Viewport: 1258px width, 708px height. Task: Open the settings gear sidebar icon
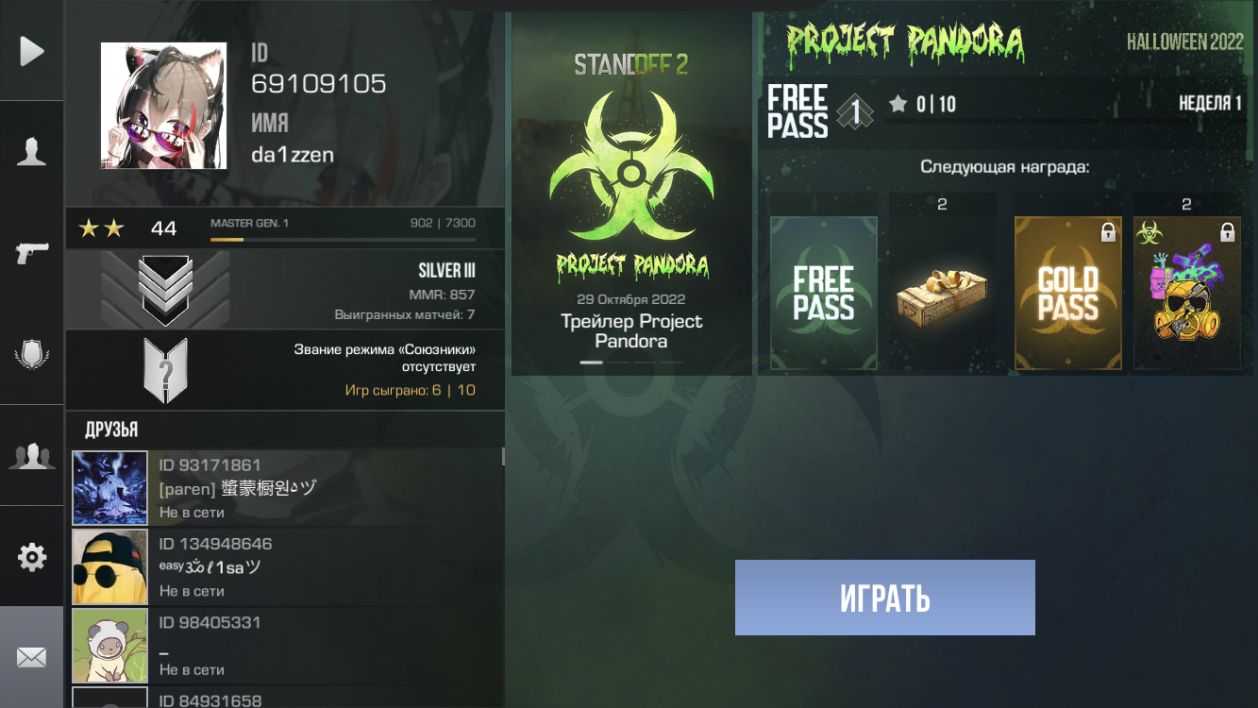coord(32,557)
